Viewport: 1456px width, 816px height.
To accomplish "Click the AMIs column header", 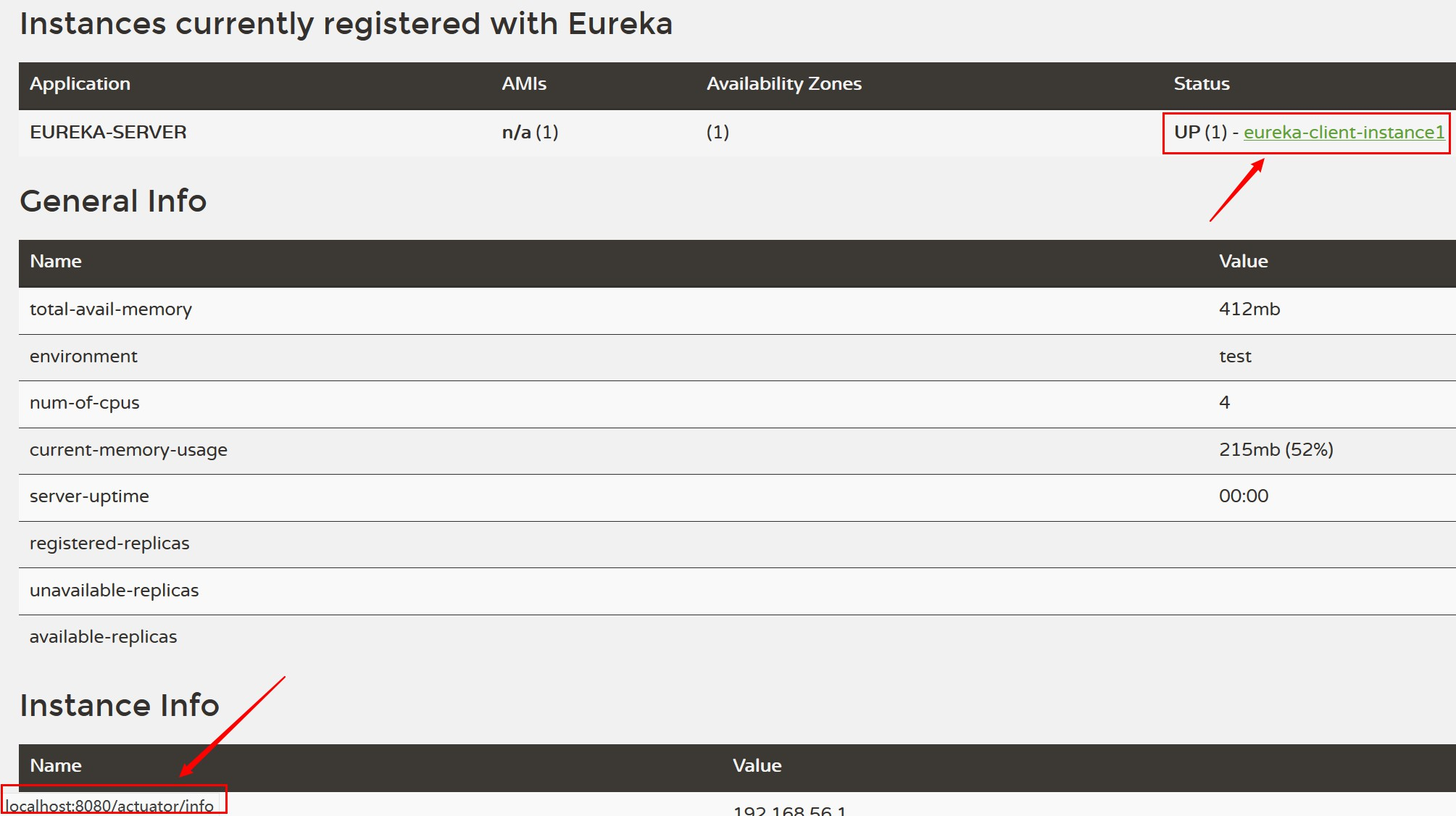I will pyautogui.click(x=524, y=84).
